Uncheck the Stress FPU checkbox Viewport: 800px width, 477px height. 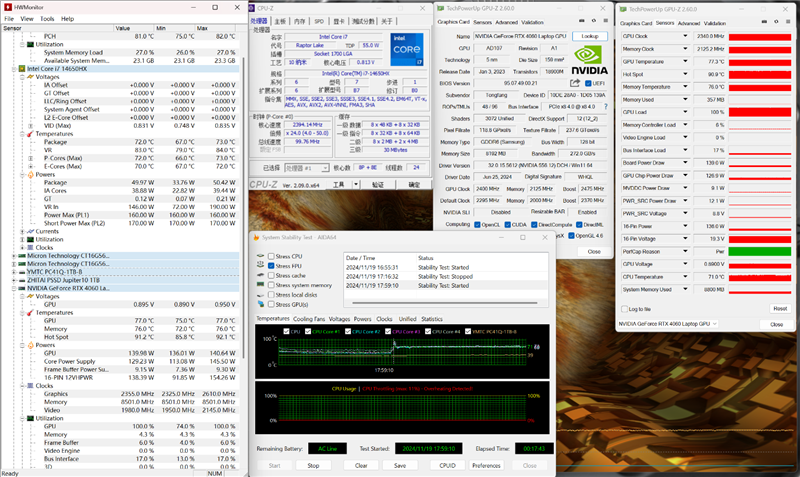coord(271,266)
